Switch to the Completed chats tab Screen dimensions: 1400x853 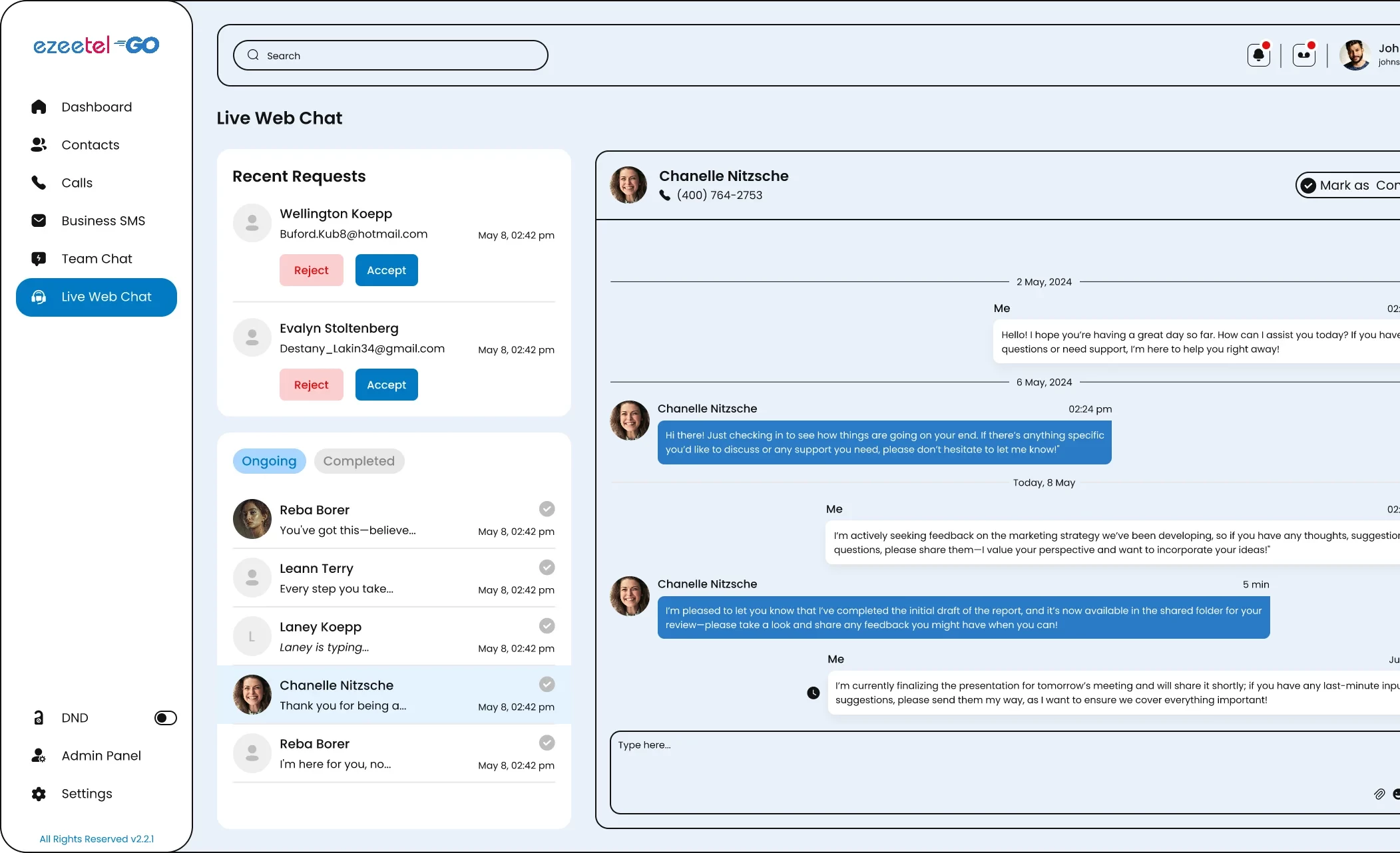pyautogui.click(x=359, y=460)
